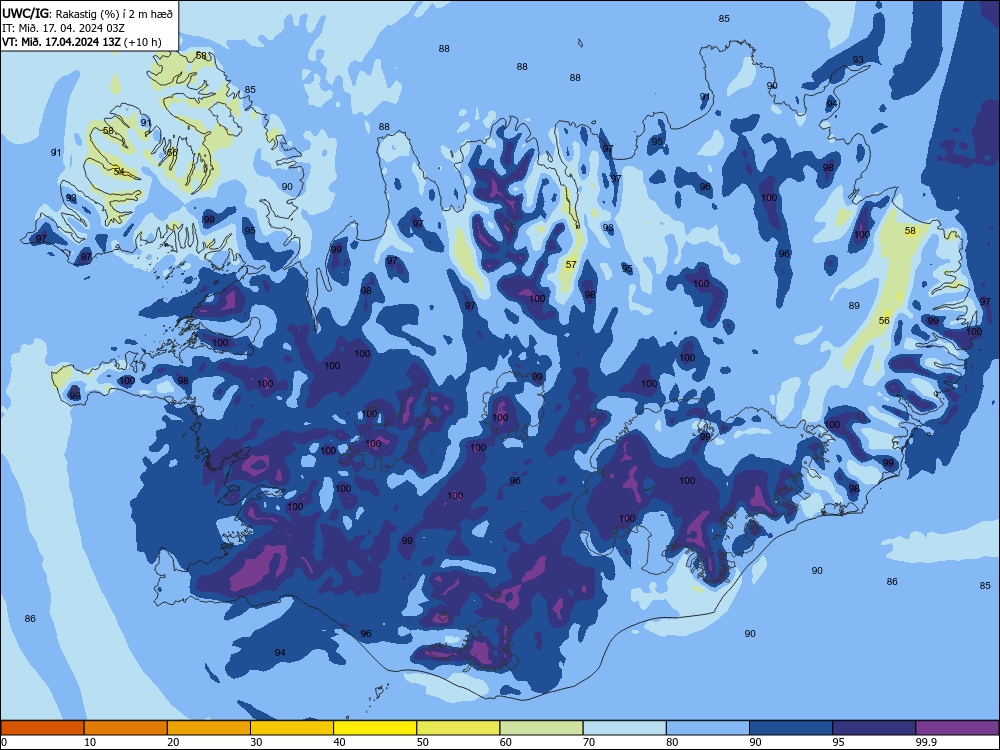Viewport: 1000px width, 750px height.
Task: Select the dark blue 90–95 legend swatch
Action: click(x=791, y=728)
